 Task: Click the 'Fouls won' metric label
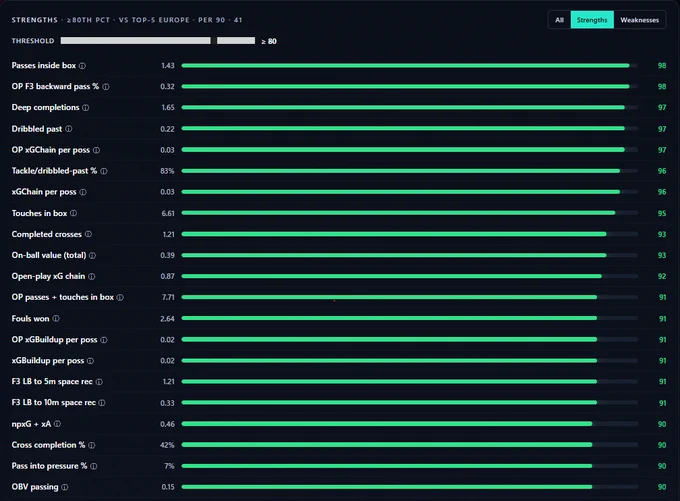click(x=30, y=318)
